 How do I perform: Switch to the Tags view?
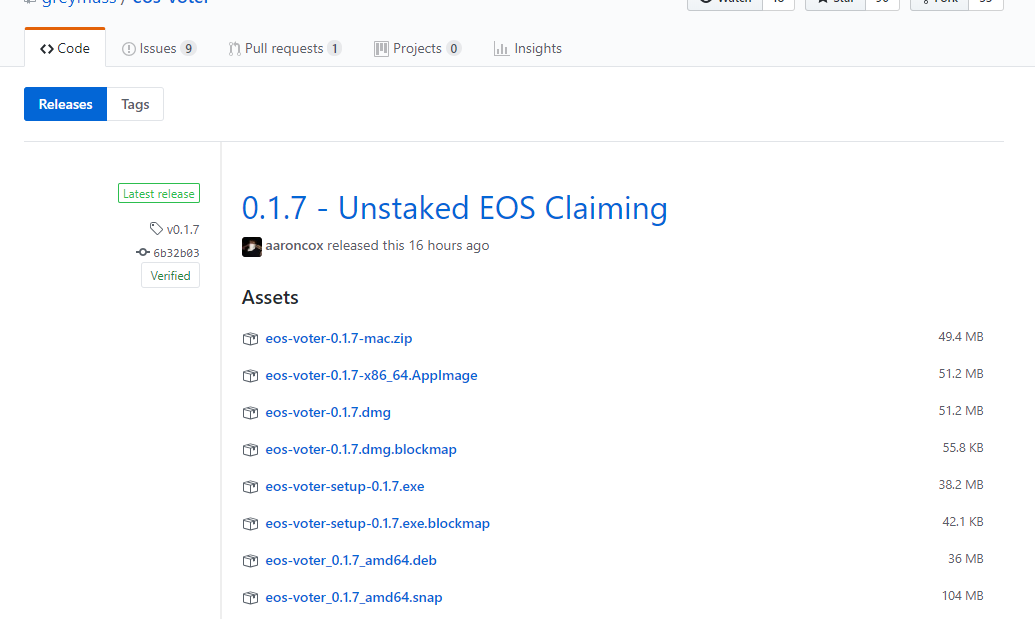tap(135, 104)
